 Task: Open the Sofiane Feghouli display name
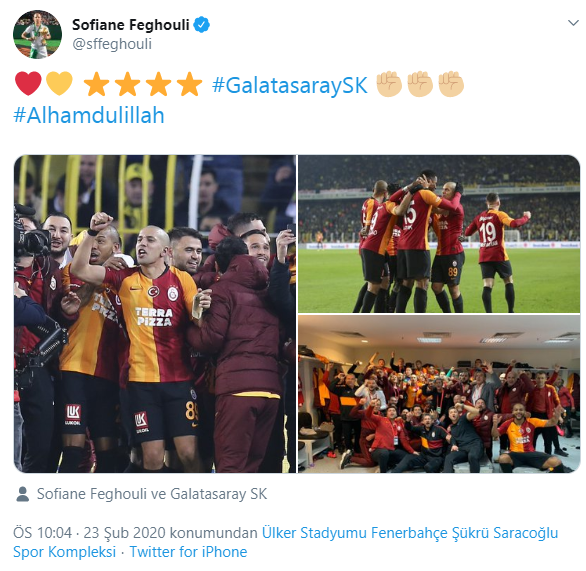[x=131, y=25]
